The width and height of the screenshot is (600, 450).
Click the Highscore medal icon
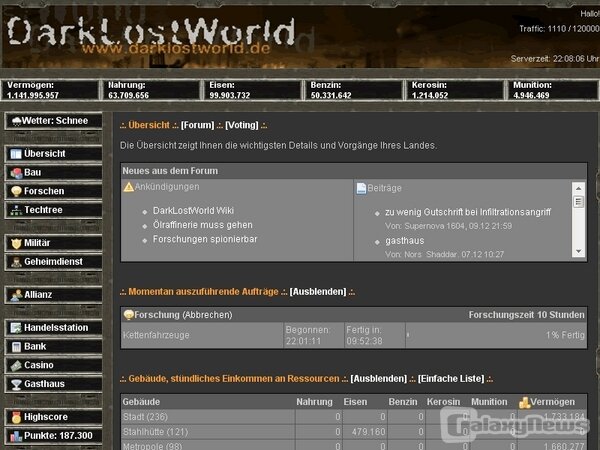16,417
